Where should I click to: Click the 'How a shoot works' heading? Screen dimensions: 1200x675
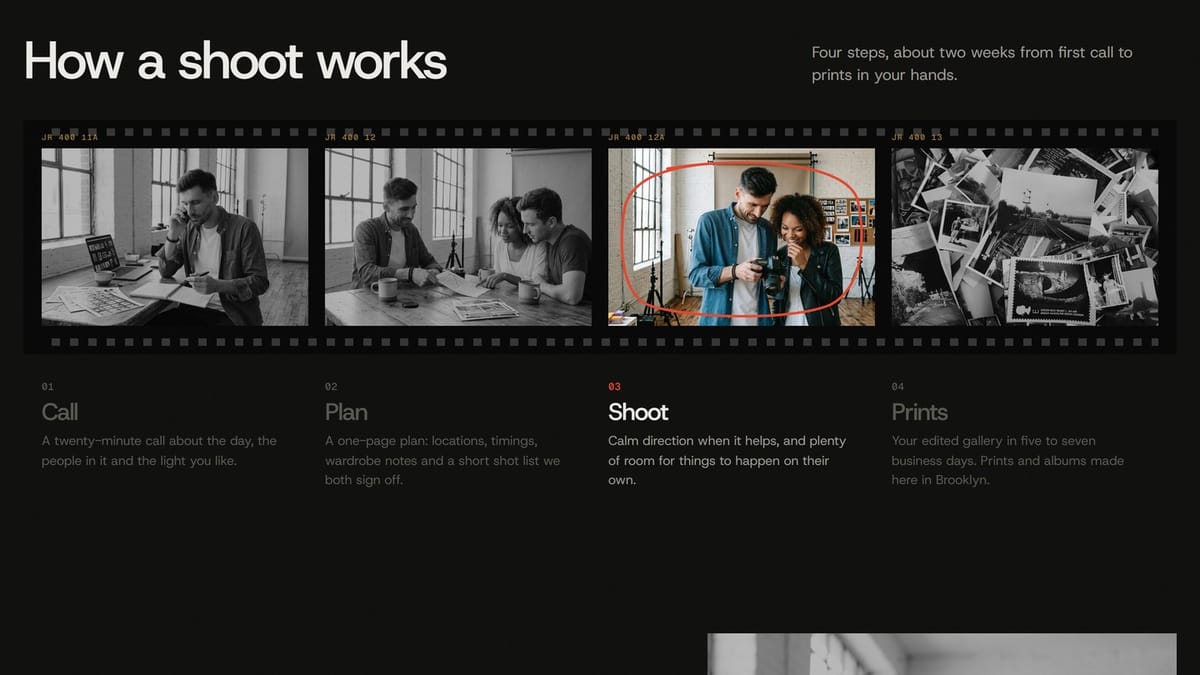pos(235,61)
